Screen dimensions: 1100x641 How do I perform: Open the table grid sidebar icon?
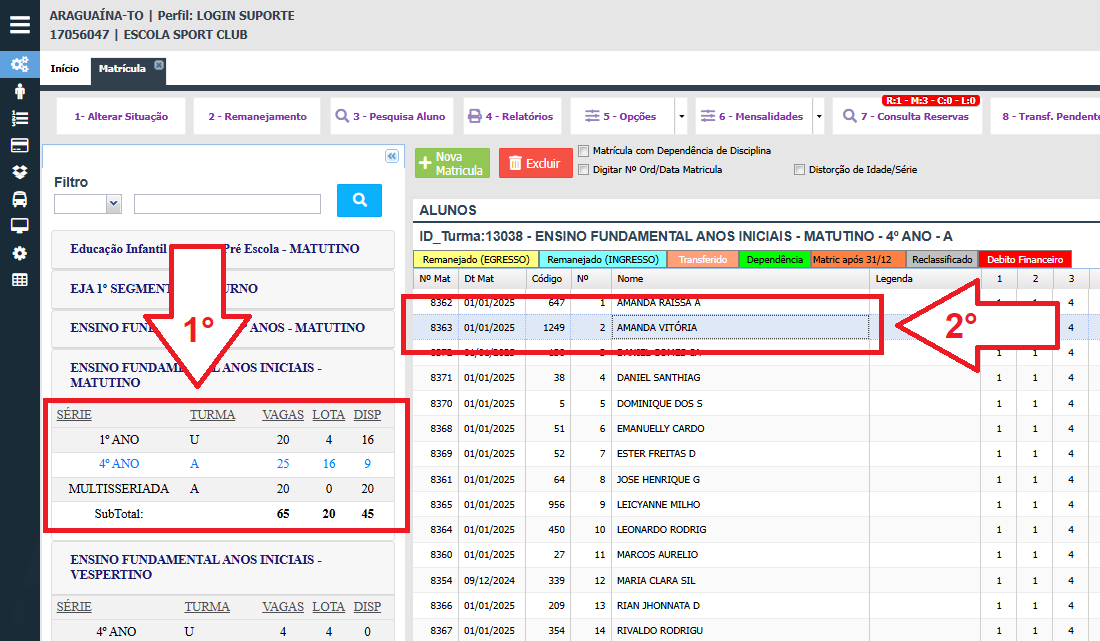[x=20, y=280]
